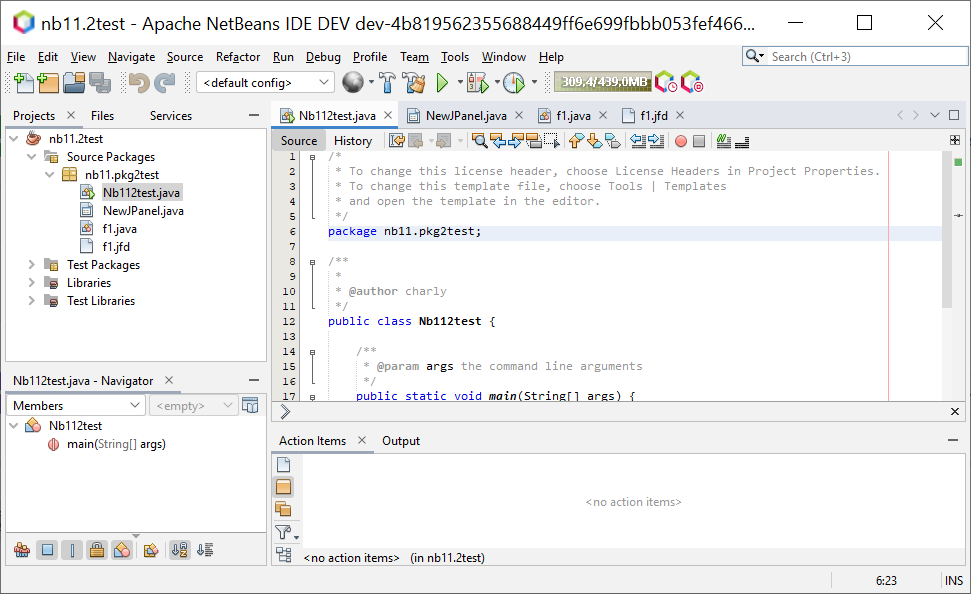Show action items for currently edited file
This screenshot has height=594, width=971.
click(284, 465)
